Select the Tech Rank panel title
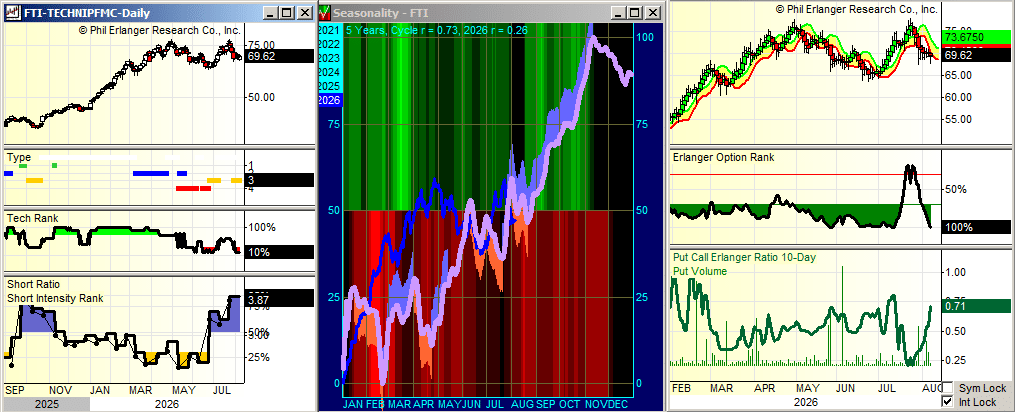 point(32,218)
